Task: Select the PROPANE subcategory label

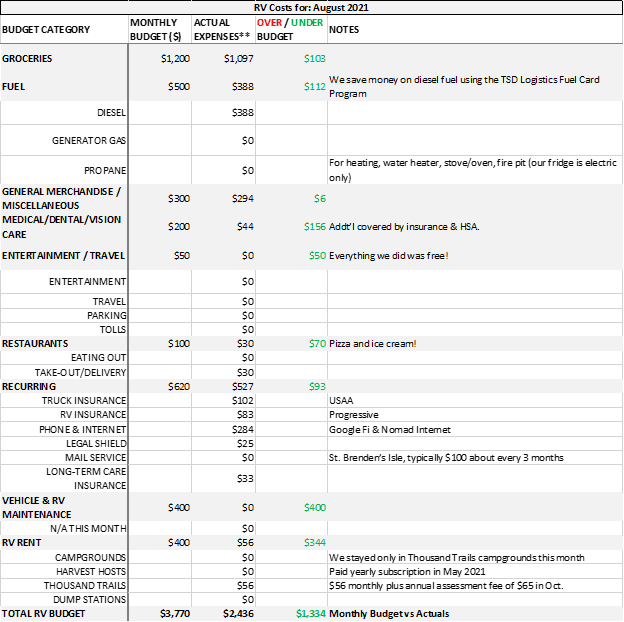Action: point(104,171)
